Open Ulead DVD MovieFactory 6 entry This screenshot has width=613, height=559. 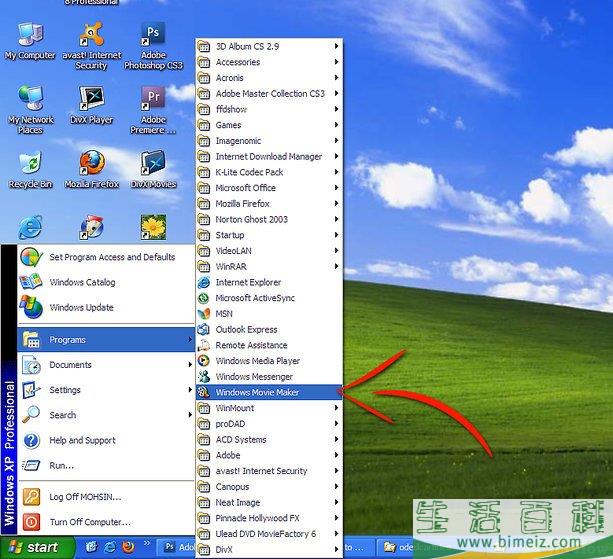pyautogui.click(x=269, y=534)
